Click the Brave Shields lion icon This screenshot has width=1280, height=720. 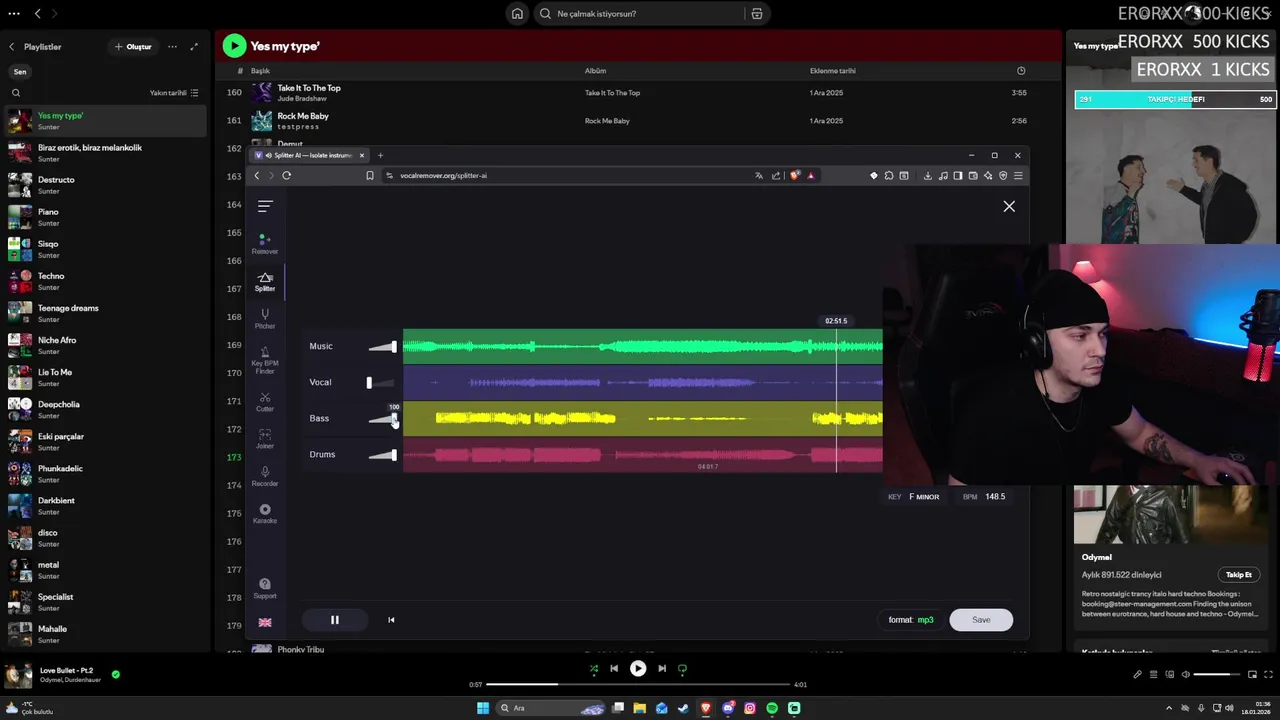[795, 175]
